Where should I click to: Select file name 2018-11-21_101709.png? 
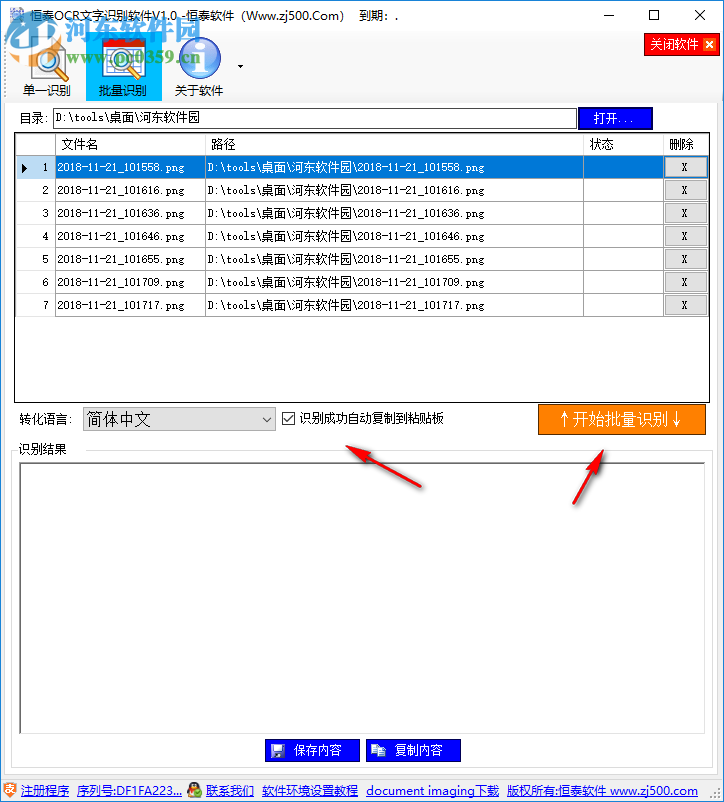point(130,282)
